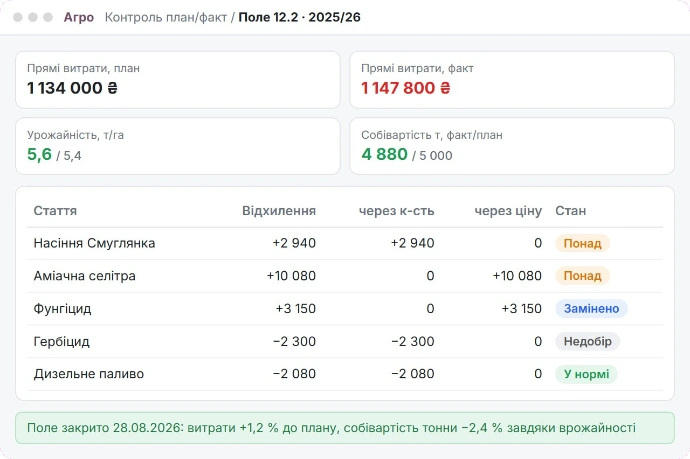
Task: Click the Понад badge for Аміачна селітра
Action: [583, 276]
